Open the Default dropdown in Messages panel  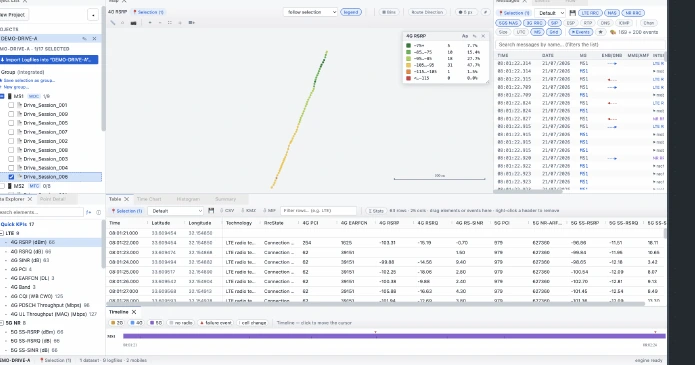click(550, 13)
